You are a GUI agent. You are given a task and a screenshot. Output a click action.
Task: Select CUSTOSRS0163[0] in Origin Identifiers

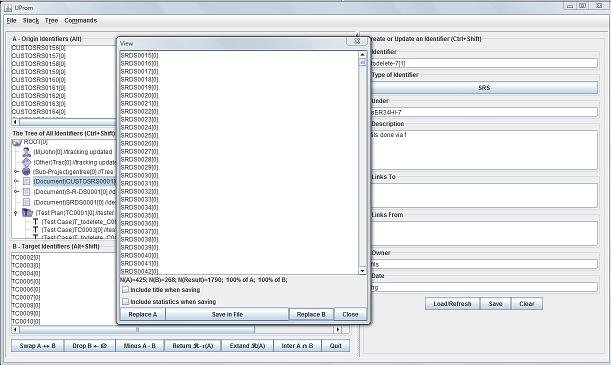[x=39, y=104]
